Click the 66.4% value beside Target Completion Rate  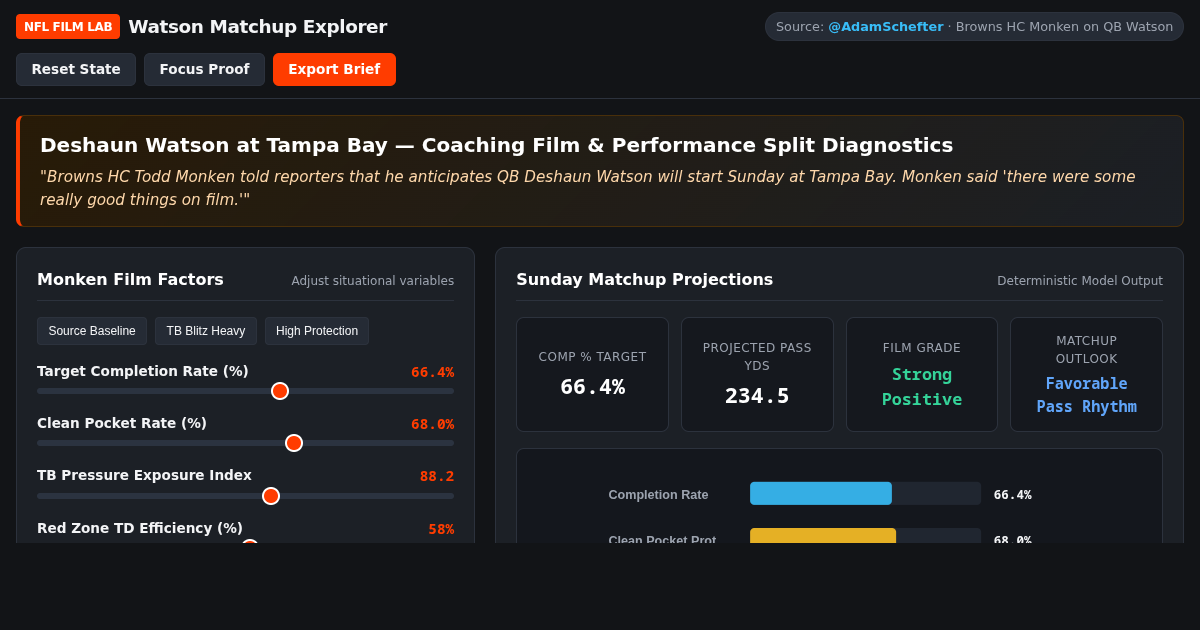pyautogui.click(x=432, y=372)
